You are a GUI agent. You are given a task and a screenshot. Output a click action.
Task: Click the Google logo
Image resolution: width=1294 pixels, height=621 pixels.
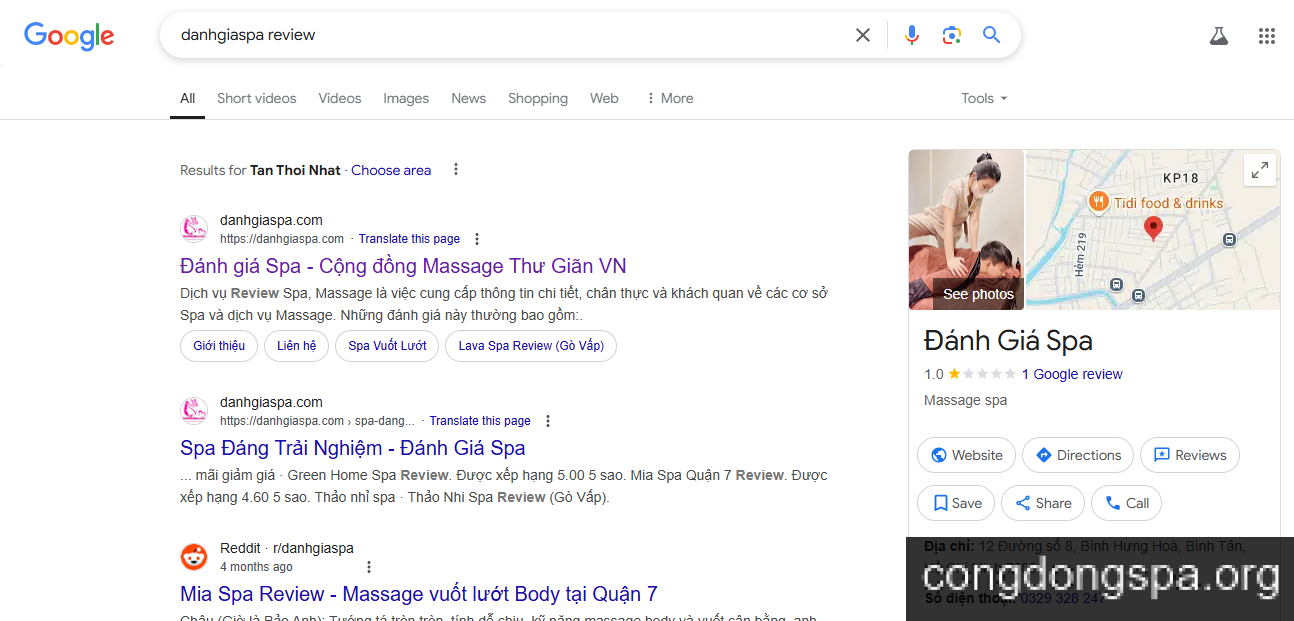tap(68, 36)
